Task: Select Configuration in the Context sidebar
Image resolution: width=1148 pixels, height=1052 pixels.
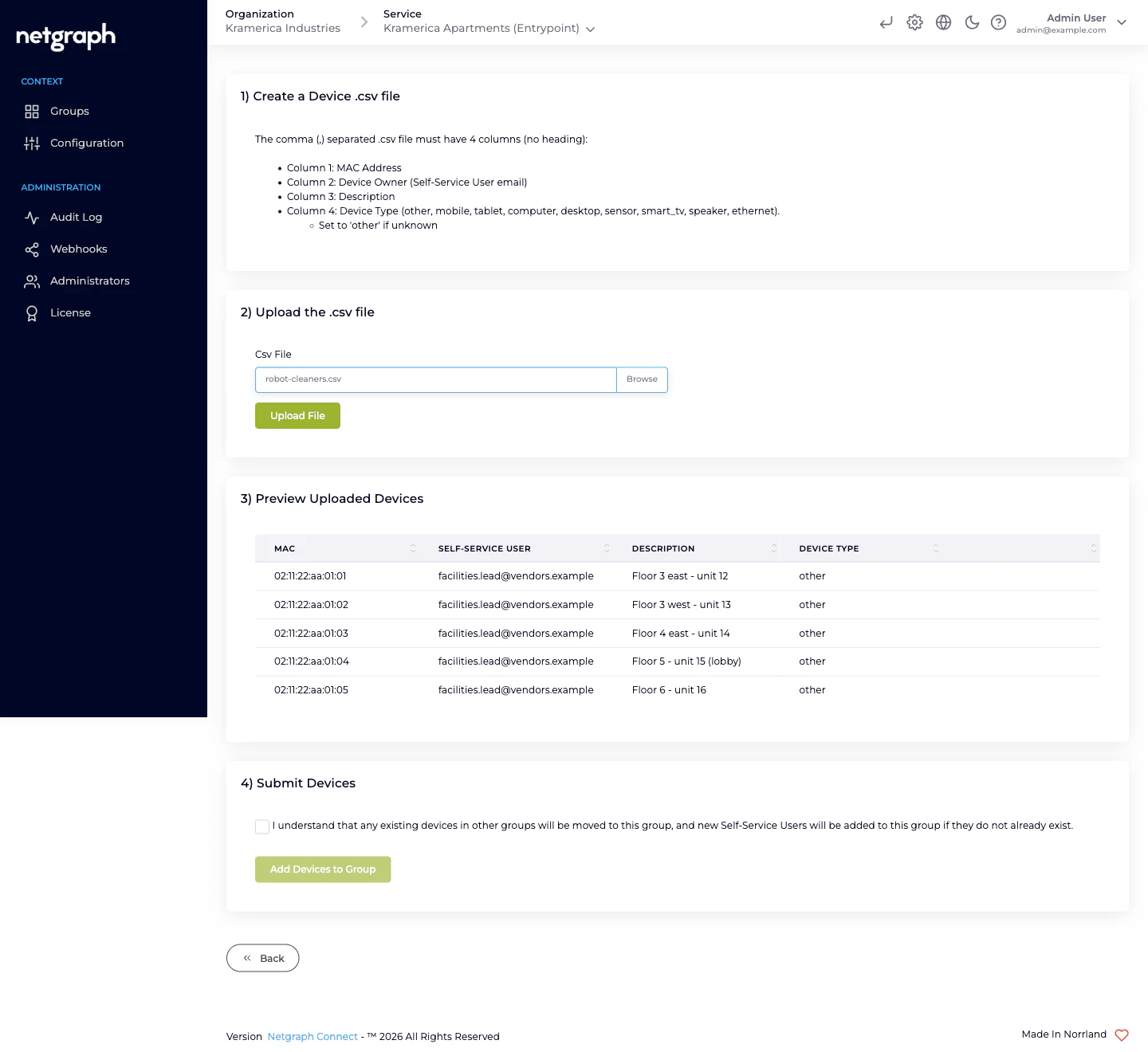Action: [x=87, y=143]
